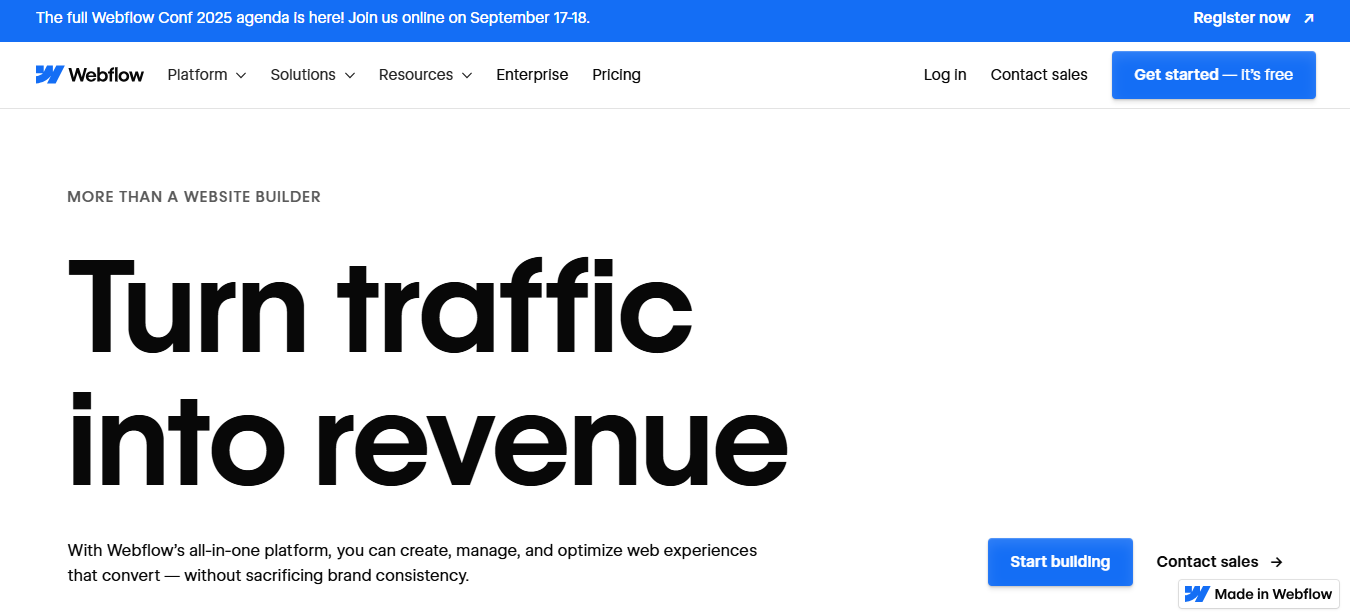Click Get started — it's free button

[1214, 75]
